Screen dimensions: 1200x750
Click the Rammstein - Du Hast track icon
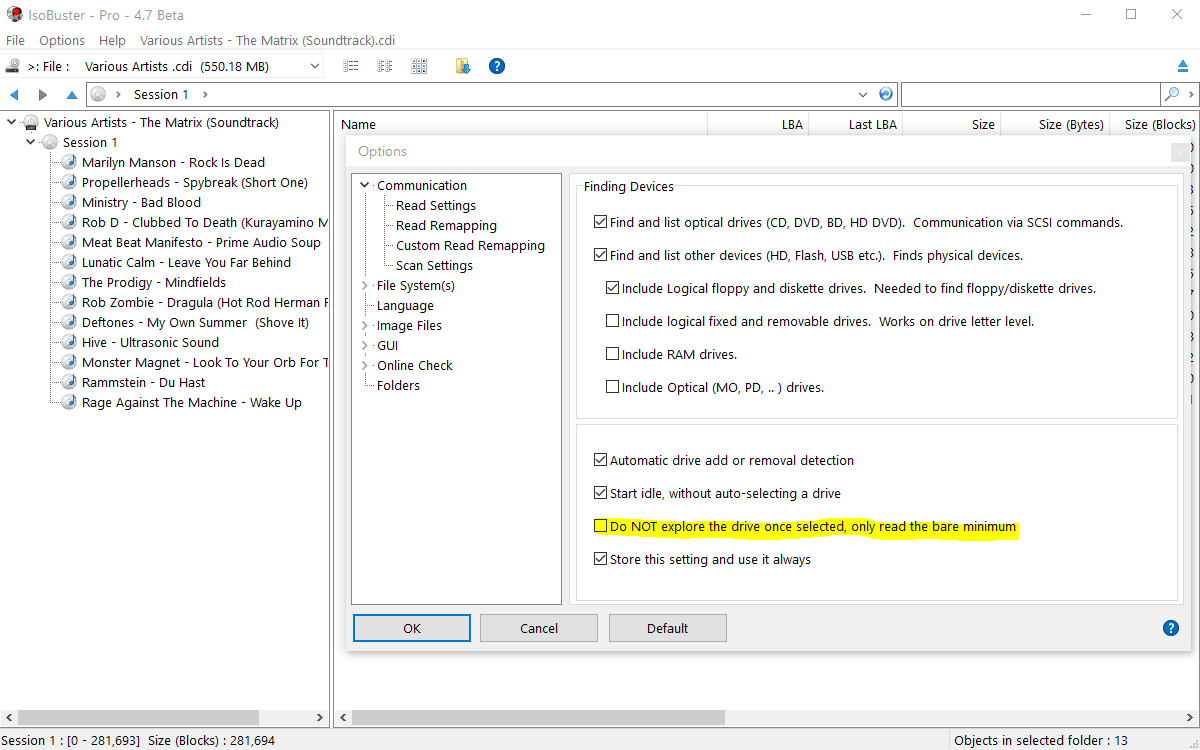click(69, 382)
